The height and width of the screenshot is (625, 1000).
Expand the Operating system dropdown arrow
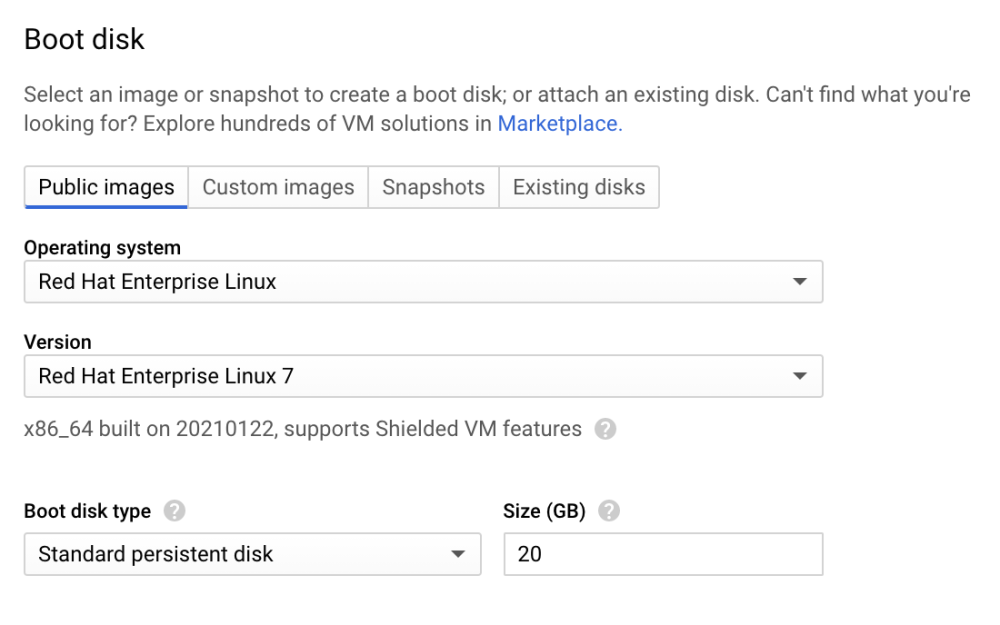coord(799,282)
